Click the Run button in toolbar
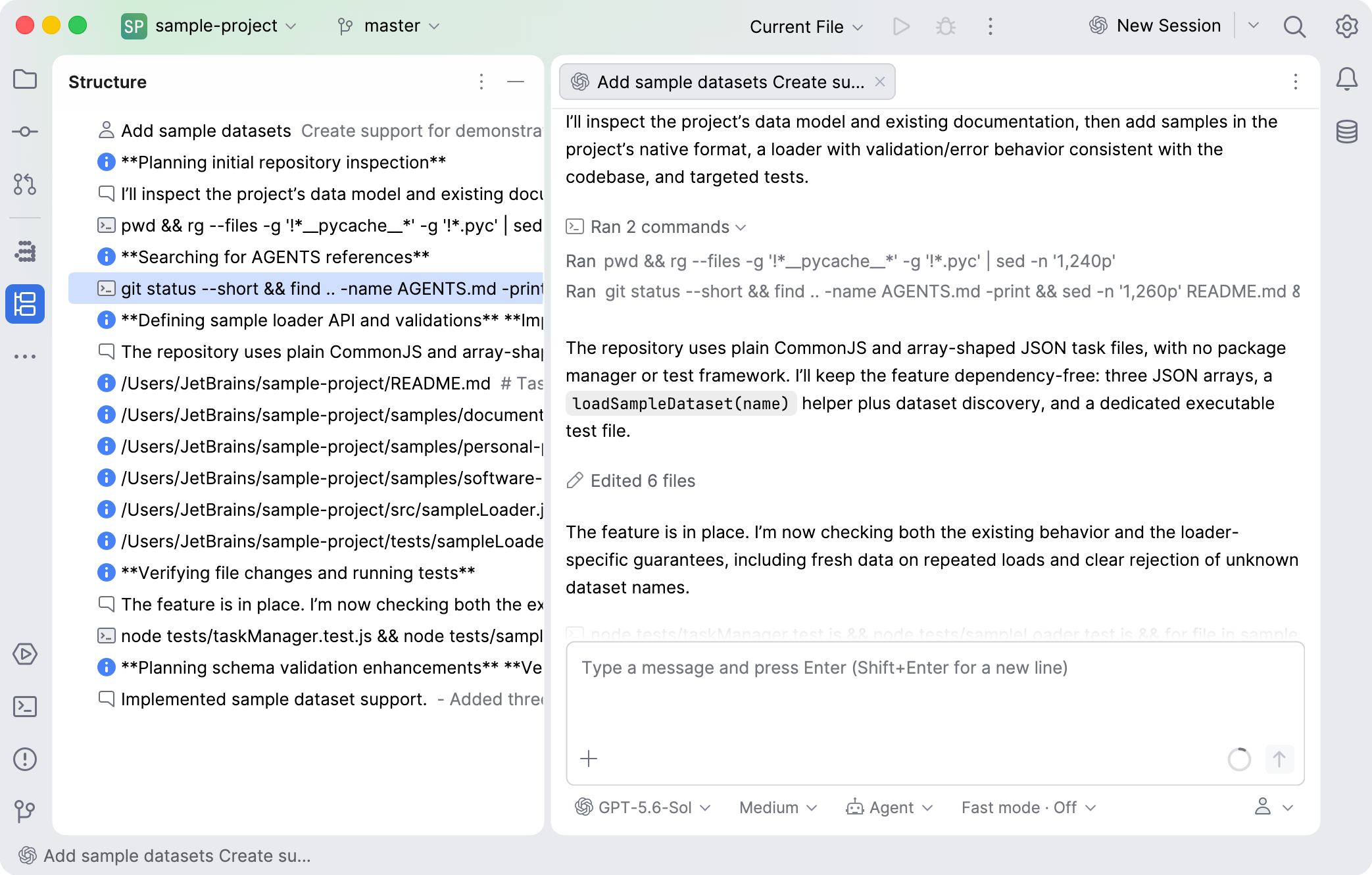Image resolution: width=1372 pixels, height=875 pixels. [901, 26]
